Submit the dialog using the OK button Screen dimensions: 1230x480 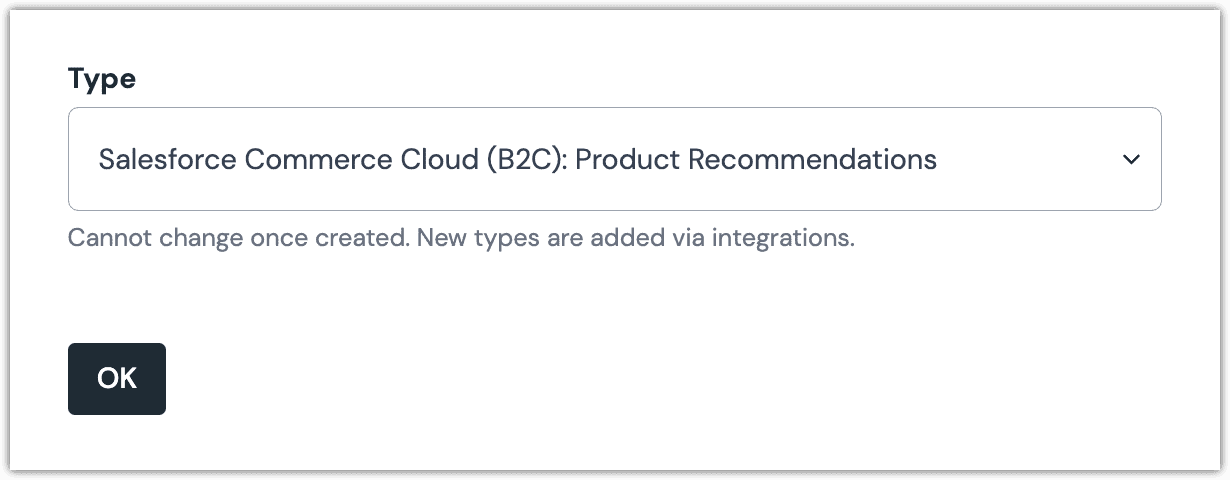[117, 379]
